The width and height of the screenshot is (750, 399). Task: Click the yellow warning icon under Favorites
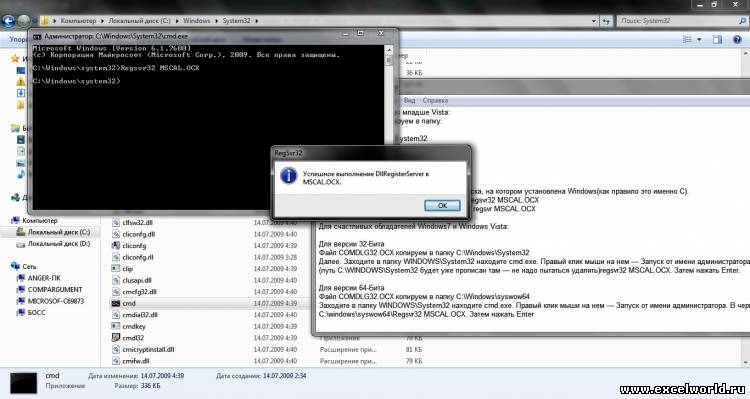click(21, 81)
